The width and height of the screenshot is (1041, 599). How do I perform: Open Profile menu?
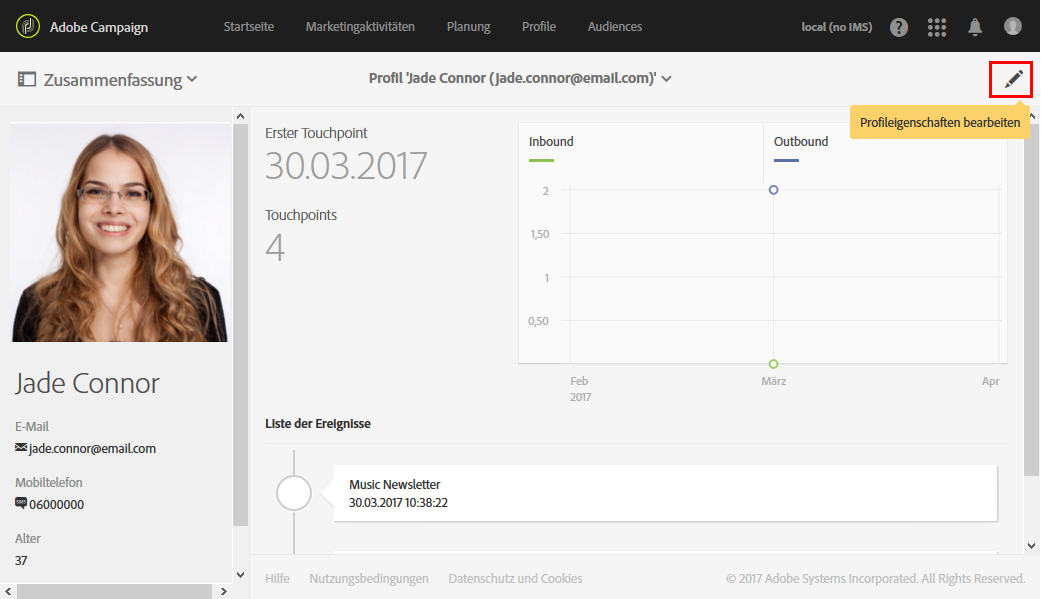pyautogui.click(x=538, y=27)
